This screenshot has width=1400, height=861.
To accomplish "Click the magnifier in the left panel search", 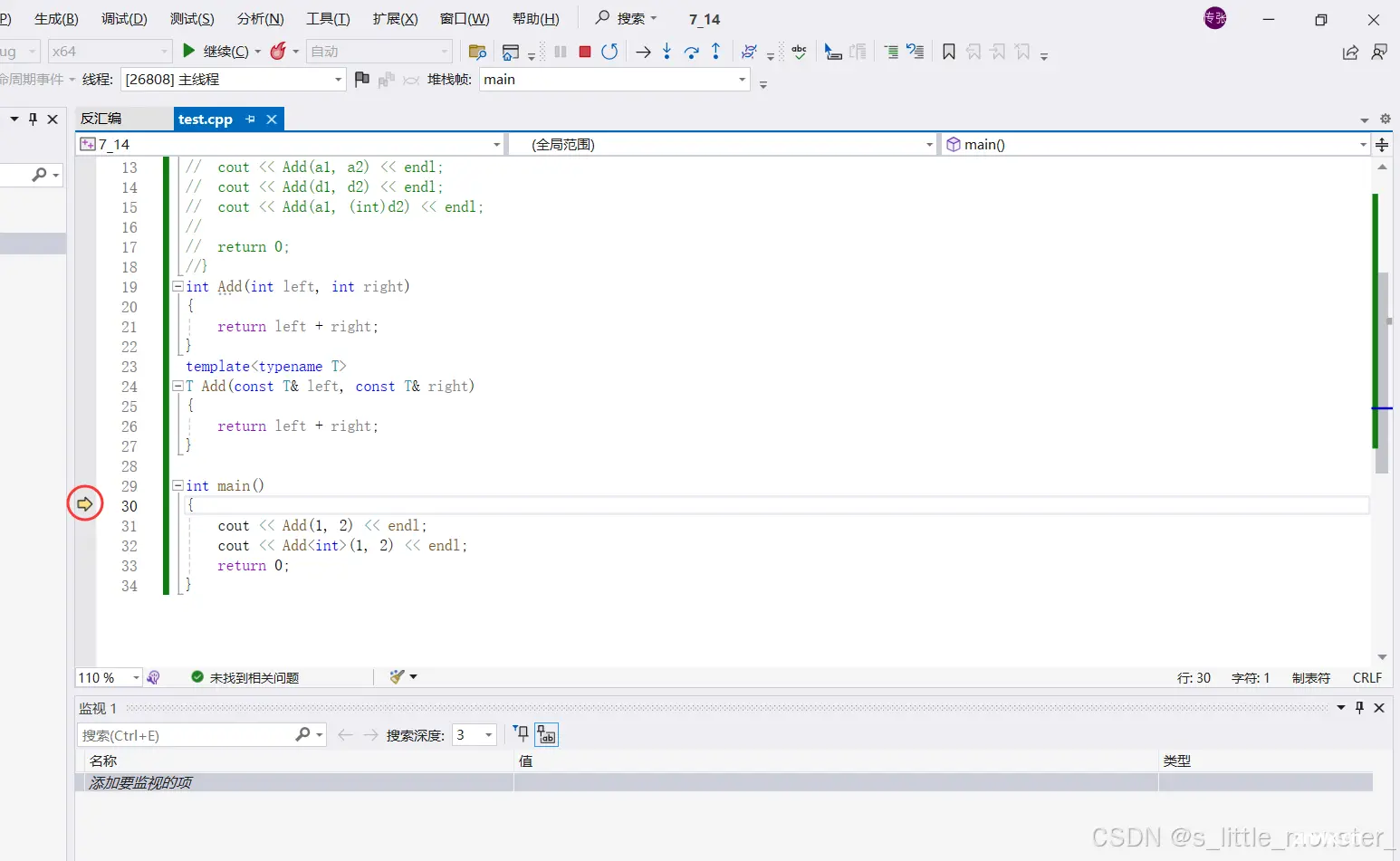I will 39,174.
